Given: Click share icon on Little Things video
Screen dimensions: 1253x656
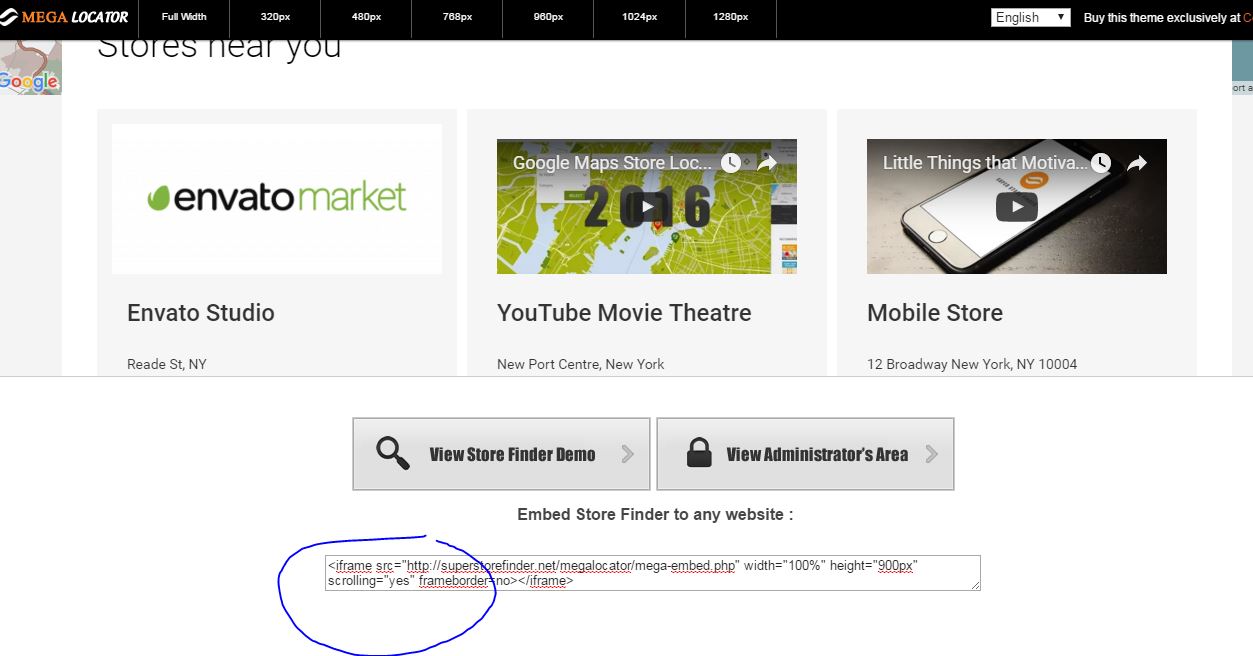Looking at the screenshot, I should (x=1137, y=163).
